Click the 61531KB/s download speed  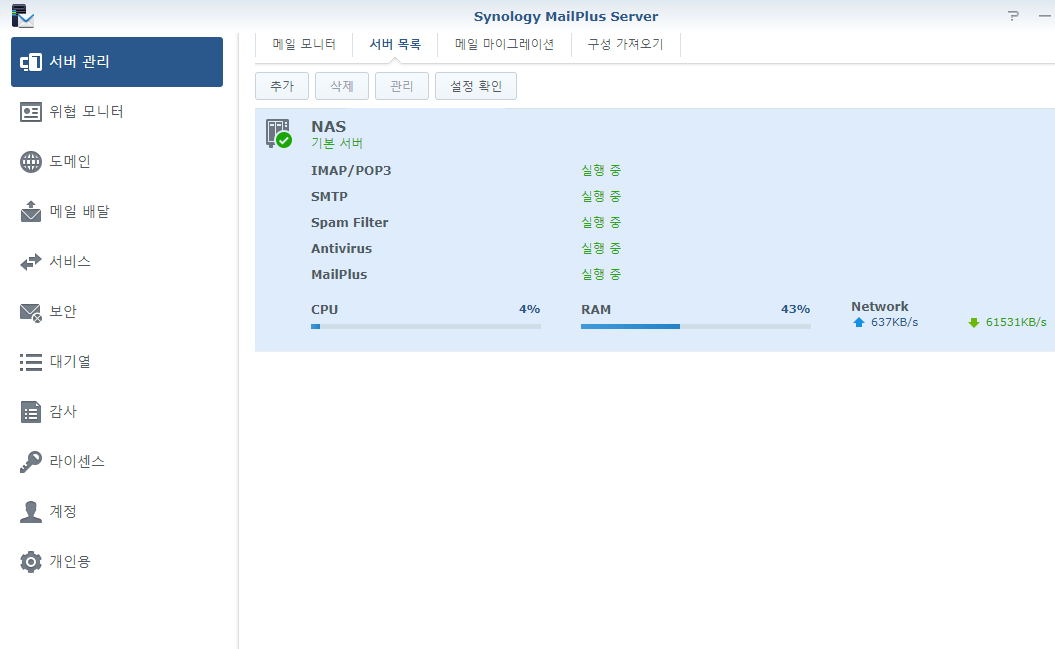point(1016,322)
